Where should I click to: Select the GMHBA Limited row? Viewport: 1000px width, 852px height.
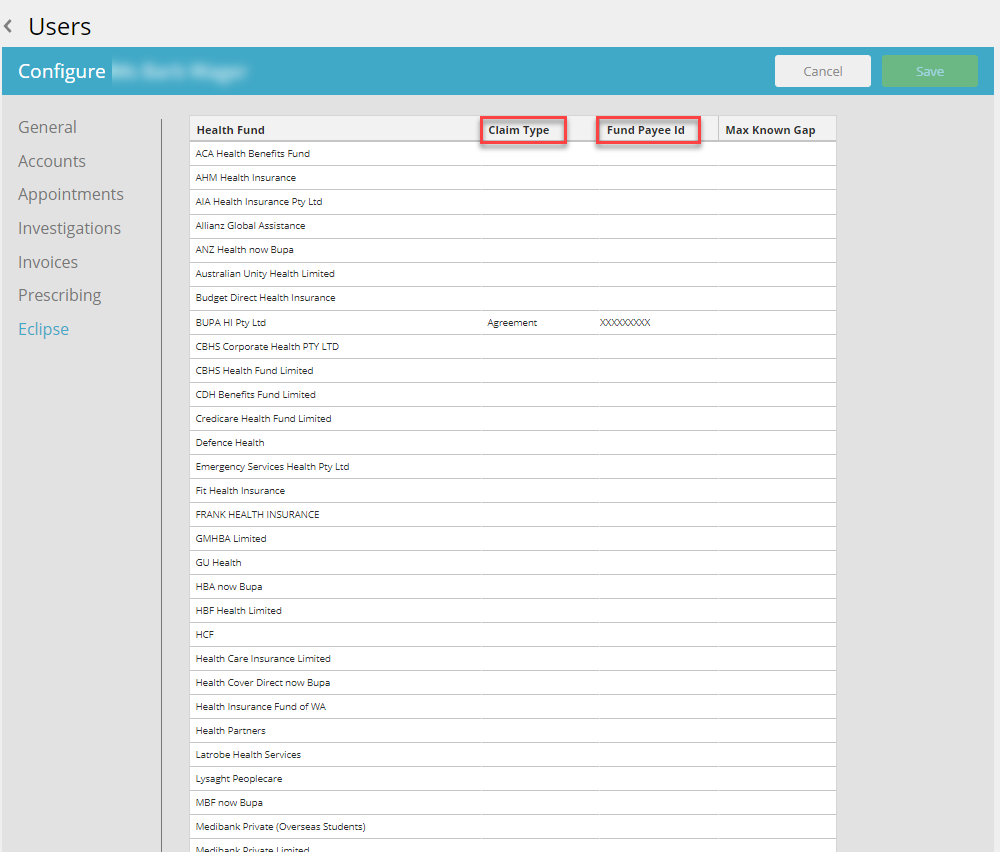[513, 539]
